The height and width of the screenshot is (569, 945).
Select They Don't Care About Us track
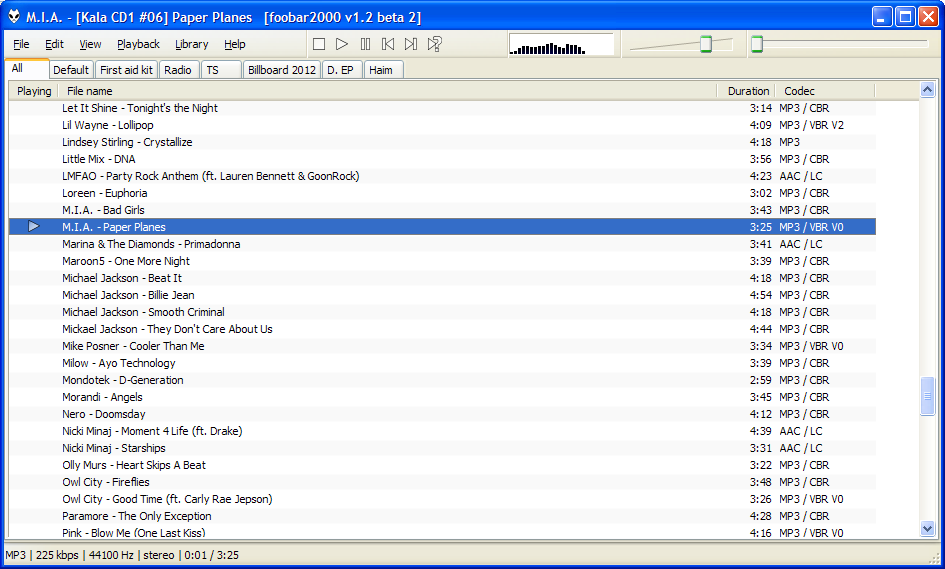[x=442, y=329]
